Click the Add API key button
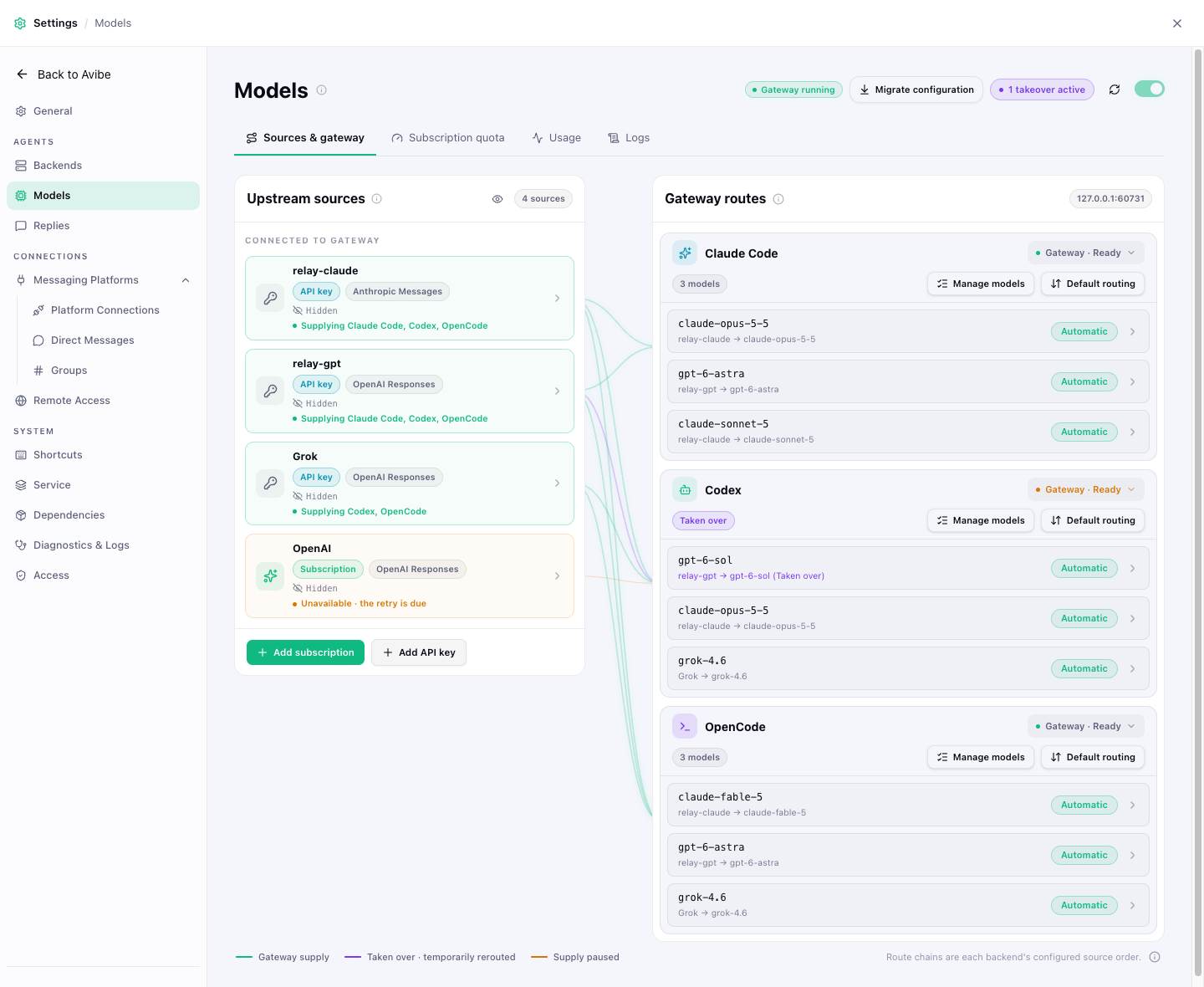Image resolution: width=1204 pixels, height=987 pixels. 419,652
